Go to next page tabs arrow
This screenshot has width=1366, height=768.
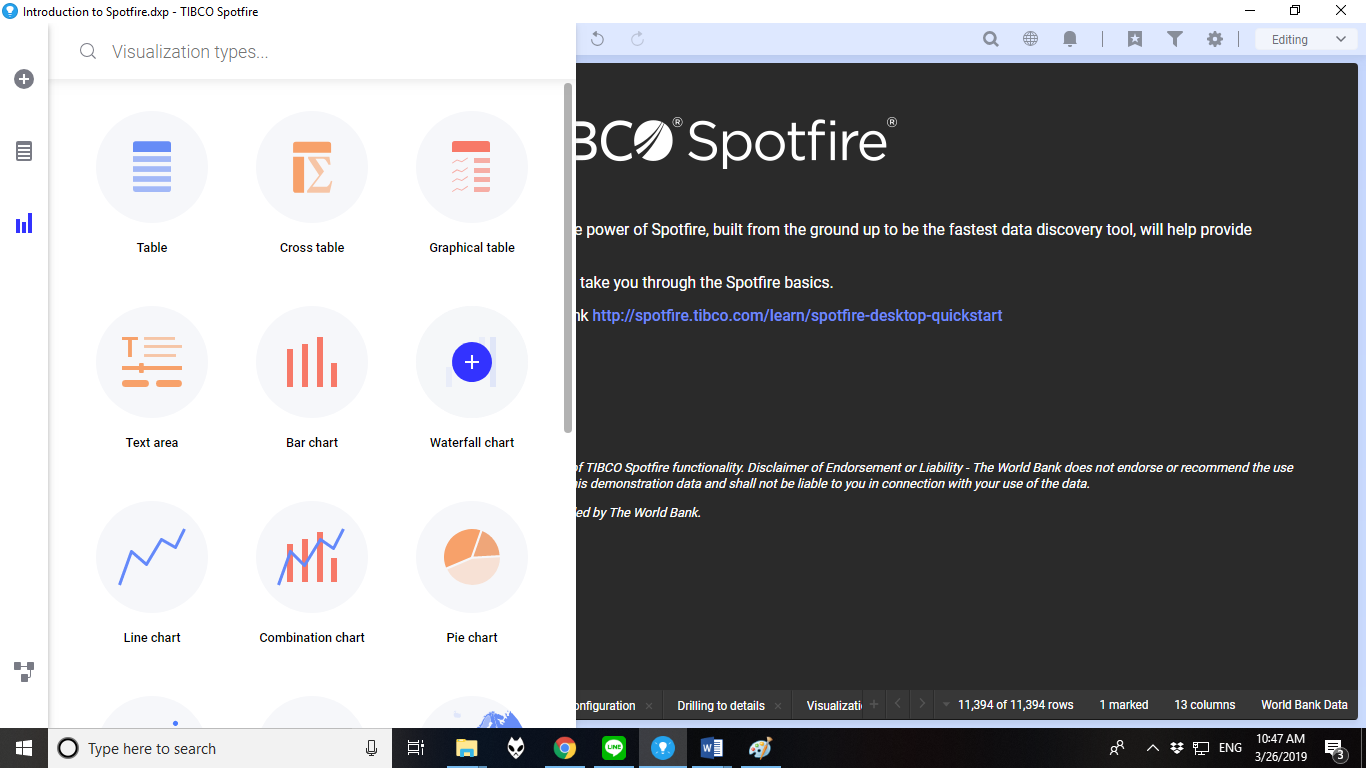(922, 704)
